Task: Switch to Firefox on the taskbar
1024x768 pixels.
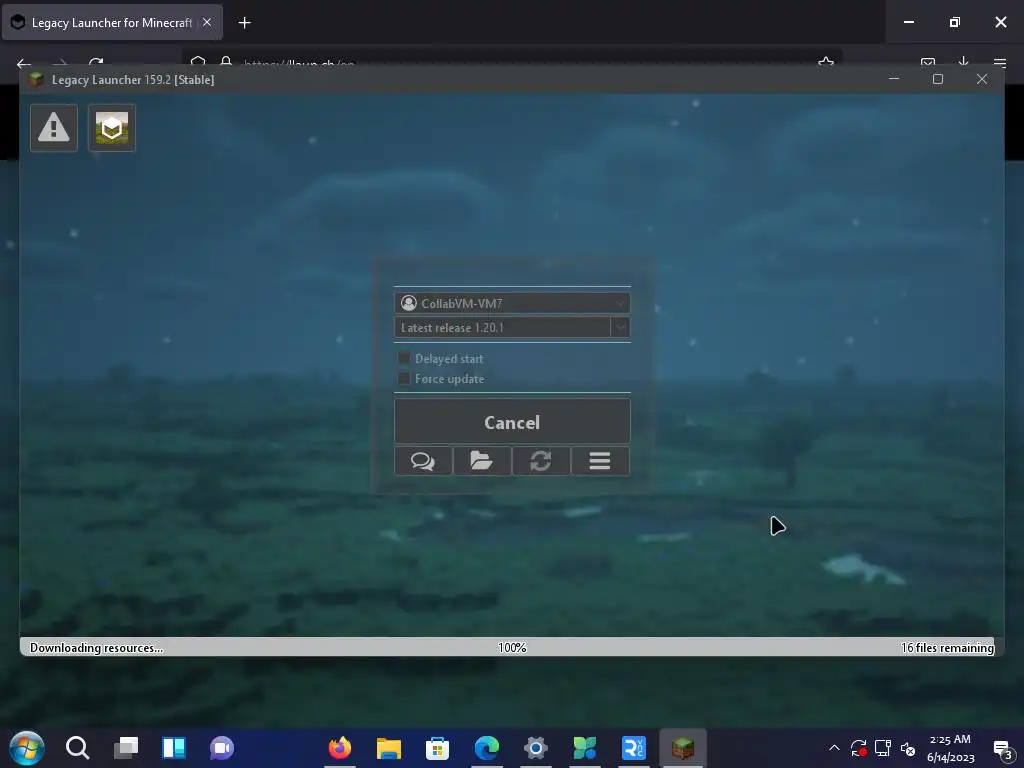Action: 340,748
